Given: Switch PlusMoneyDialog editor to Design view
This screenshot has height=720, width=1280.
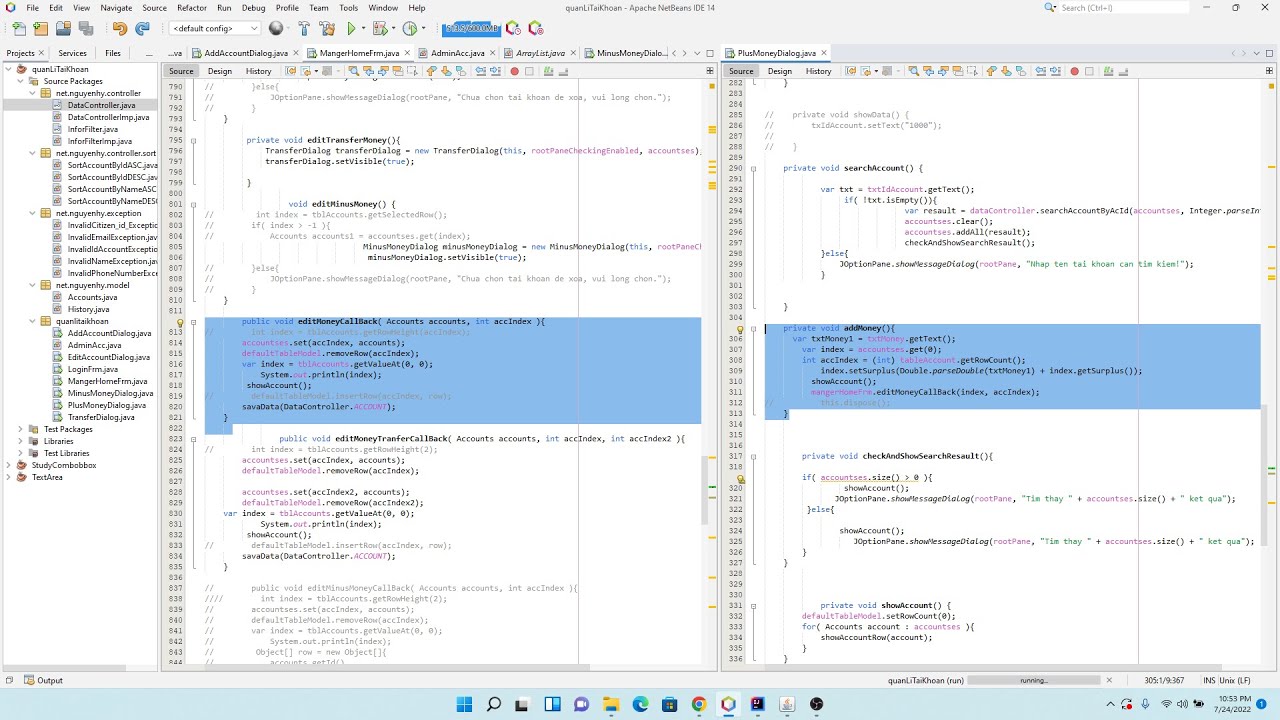Looking at the screenshot, I should pos(780,71).
